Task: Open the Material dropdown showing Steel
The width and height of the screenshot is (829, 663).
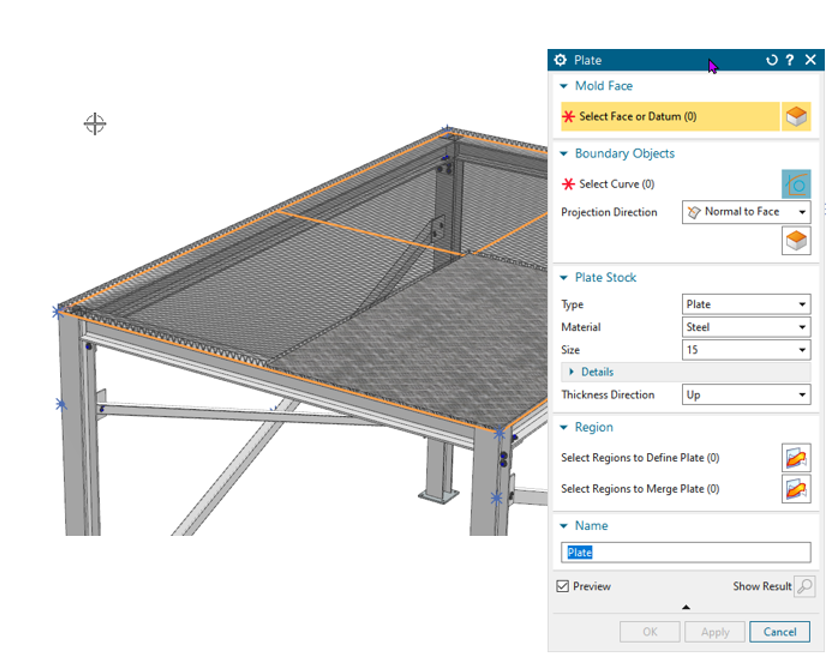Action: click(x=746, y=327)
